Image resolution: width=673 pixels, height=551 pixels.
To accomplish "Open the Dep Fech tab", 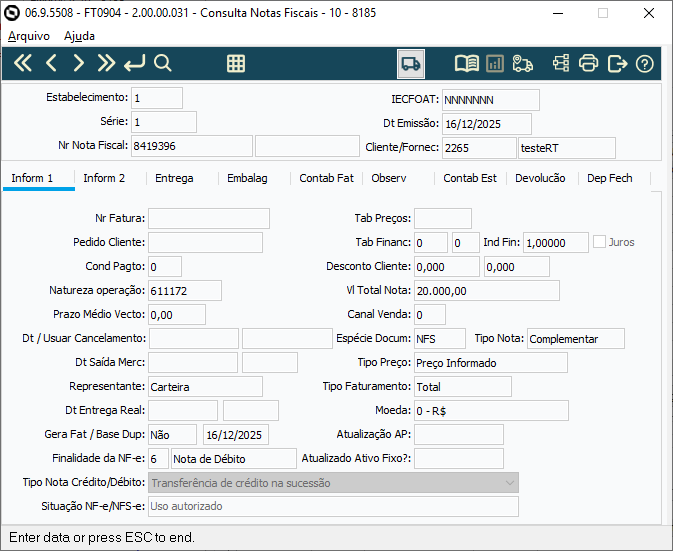I will click(609, 178).
